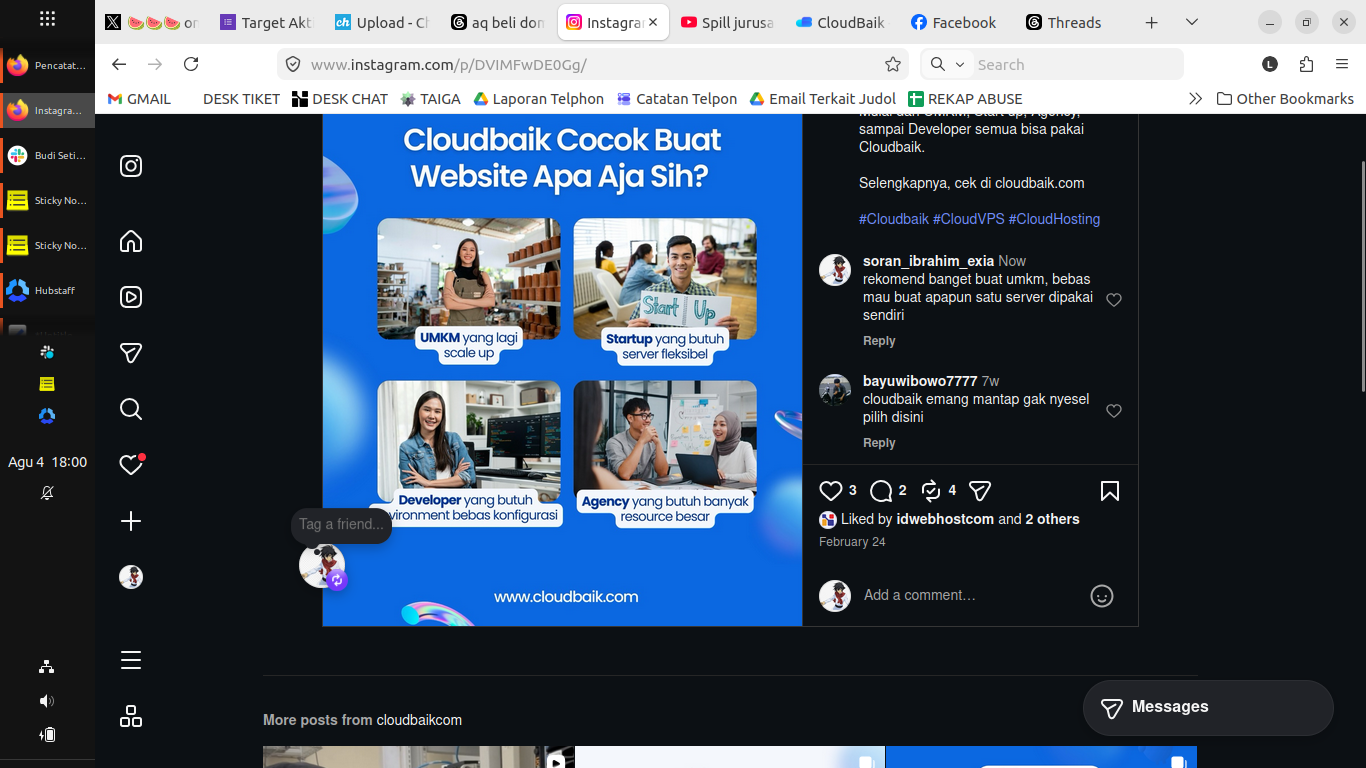Image resolution: width=1366 pixels, height=768 pixels.
Task: Open a new browser tab
Action: point(1152,22)
